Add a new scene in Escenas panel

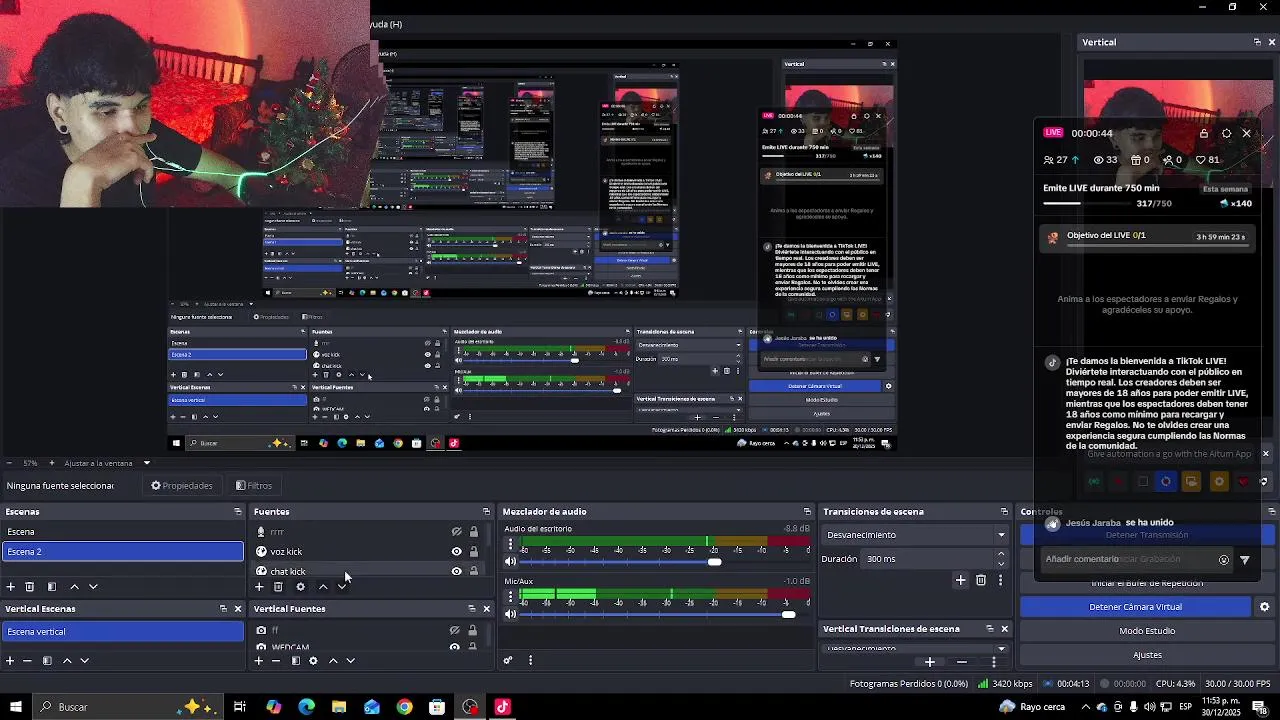coord(10,587)
